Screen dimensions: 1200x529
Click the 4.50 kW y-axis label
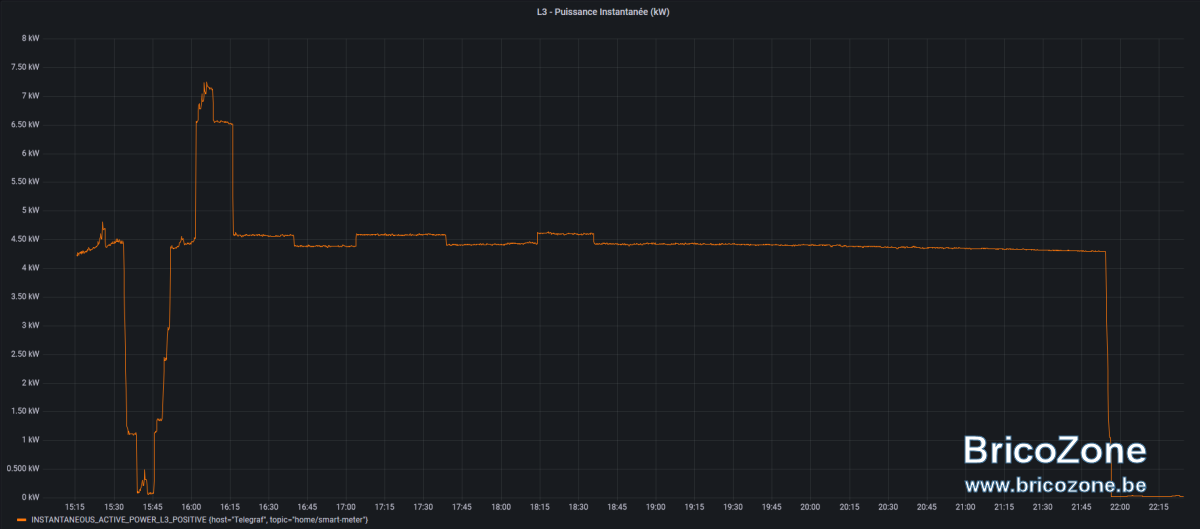pyautogui.click(x=25, y=239)
